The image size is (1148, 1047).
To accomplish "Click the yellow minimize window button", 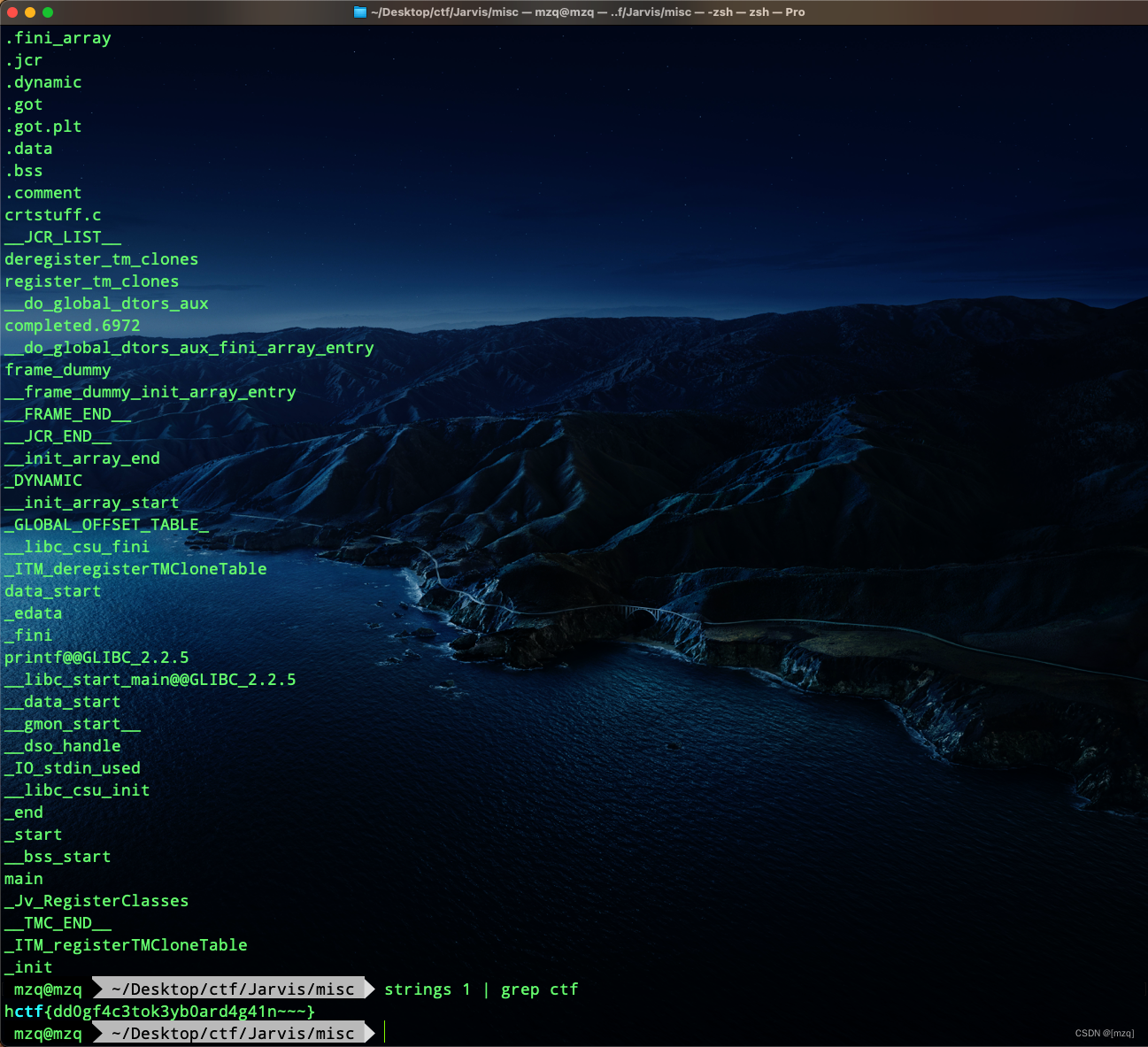I will (x=30, y=12).
